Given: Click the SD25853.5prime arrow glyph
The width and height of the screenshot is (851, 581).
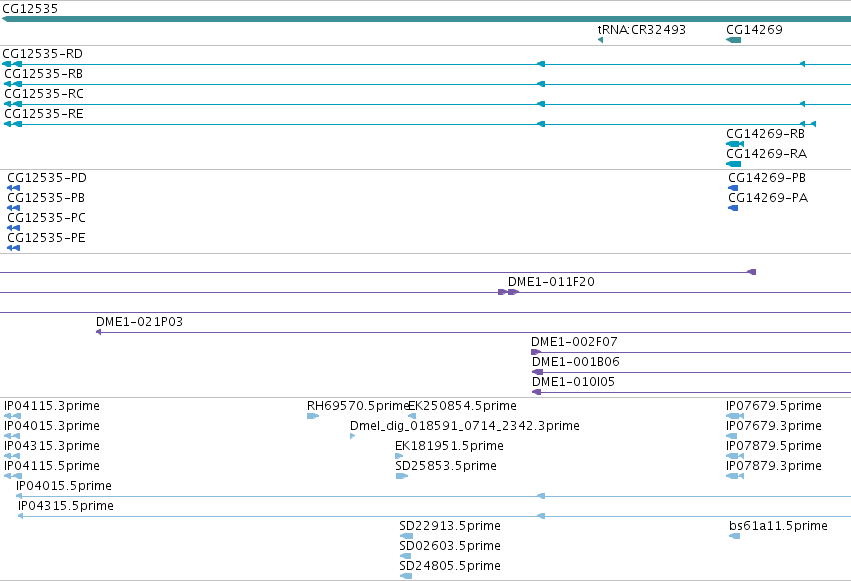Looking at the screenshot, I should (x=402, y=476).
